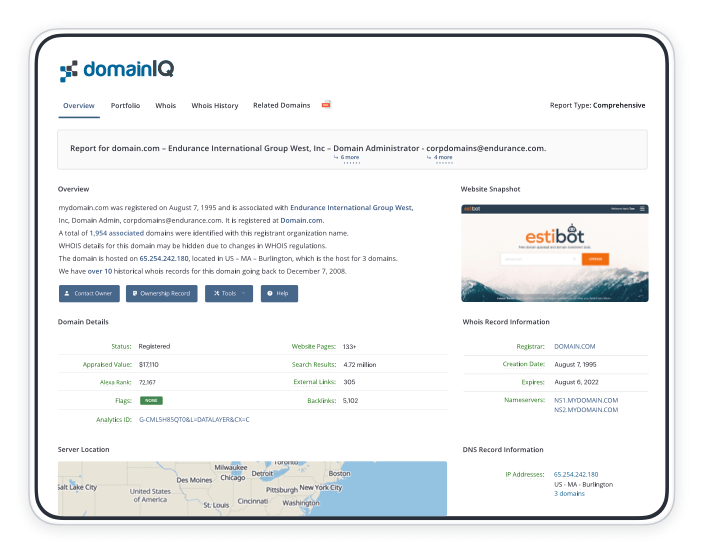This screenshot has height=554, width=703.
Task: Open the 'over 10' historical records link
Action: tap(100, 271)
